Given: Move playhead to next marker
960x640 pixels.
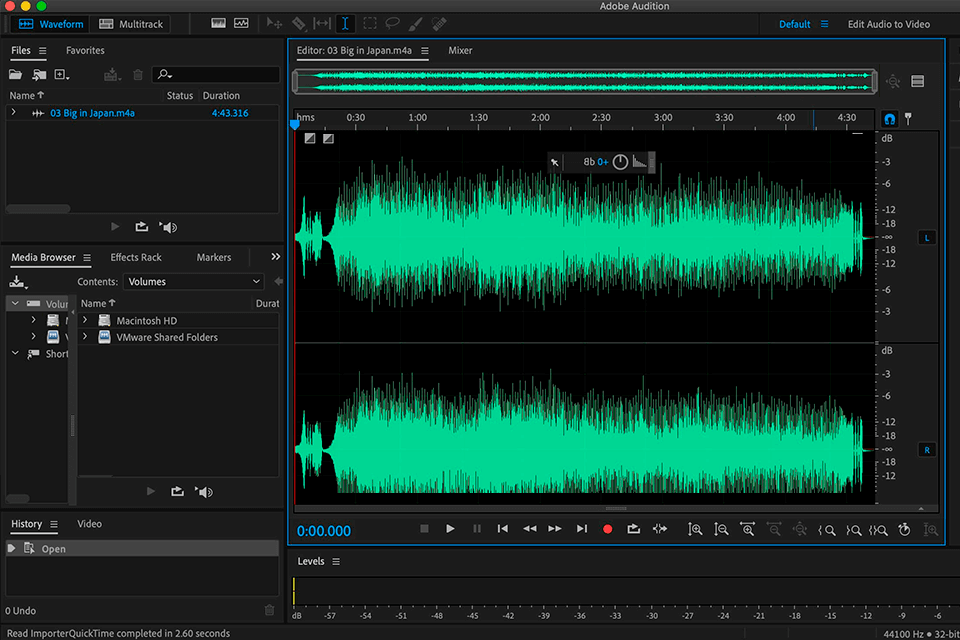Looking at the screenshot, I should coord(582,529).
